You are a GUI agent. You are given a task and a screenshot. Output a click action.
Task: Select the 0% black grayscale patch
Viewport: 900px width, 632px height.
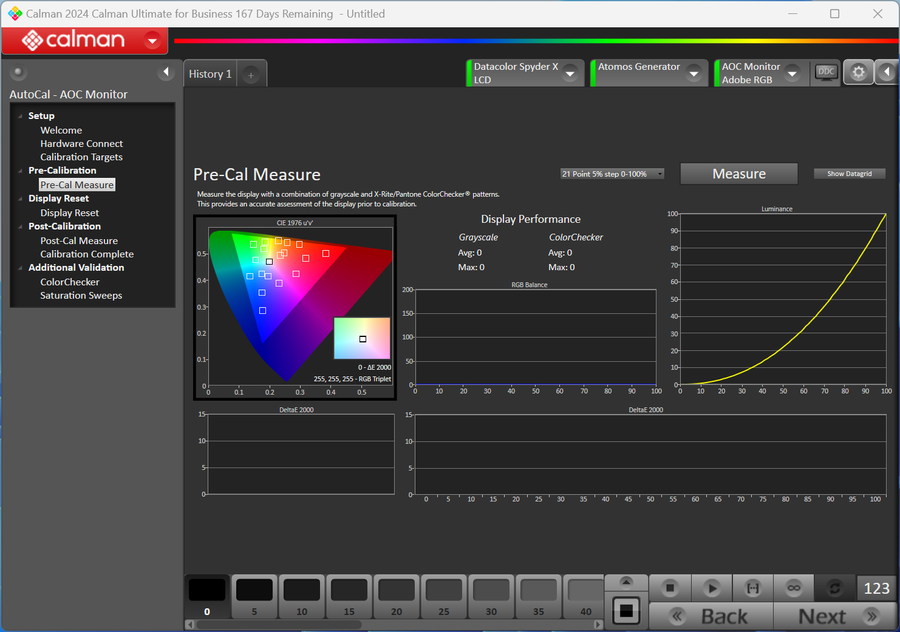pos(207,596)
